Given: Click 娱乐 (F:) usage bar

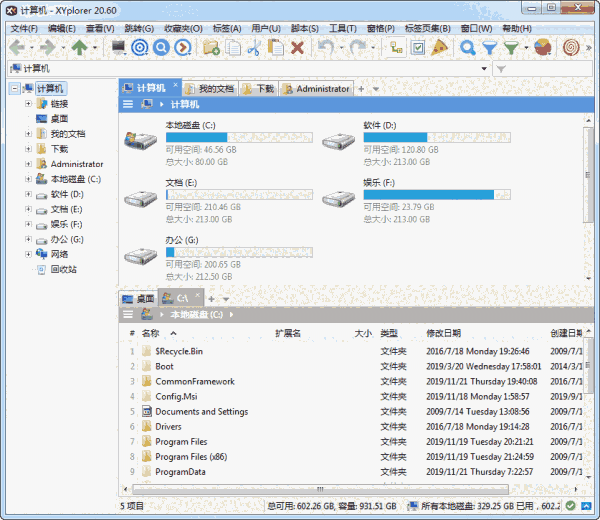Looking at the screenshot, I should pos(437,195).
